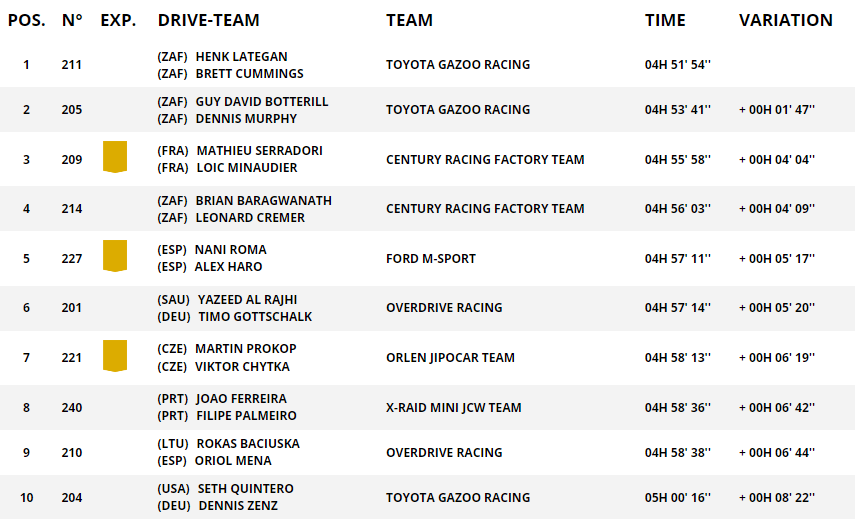This screenshot has width=855, height=519.
Task: Click Rokas Baciuska's name
Action: (248, 444)
